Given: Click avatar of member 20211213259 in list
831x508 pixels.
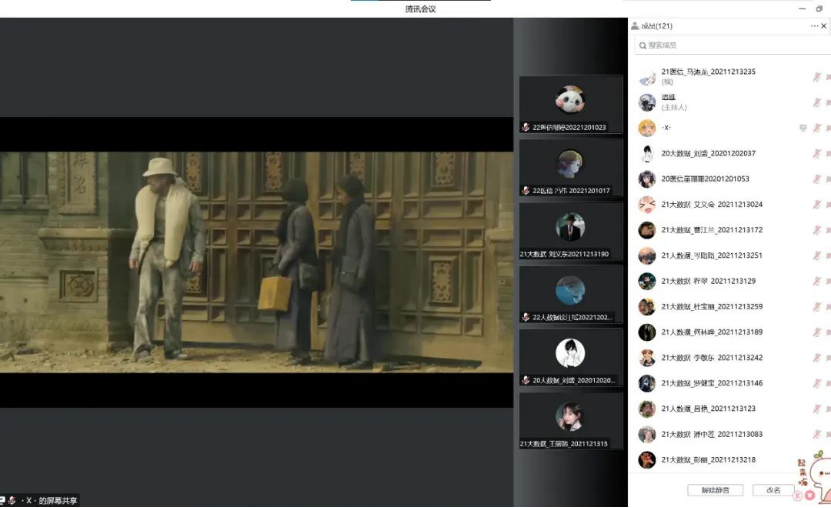Looking at the screenshot, I should [x=647, y=307].
